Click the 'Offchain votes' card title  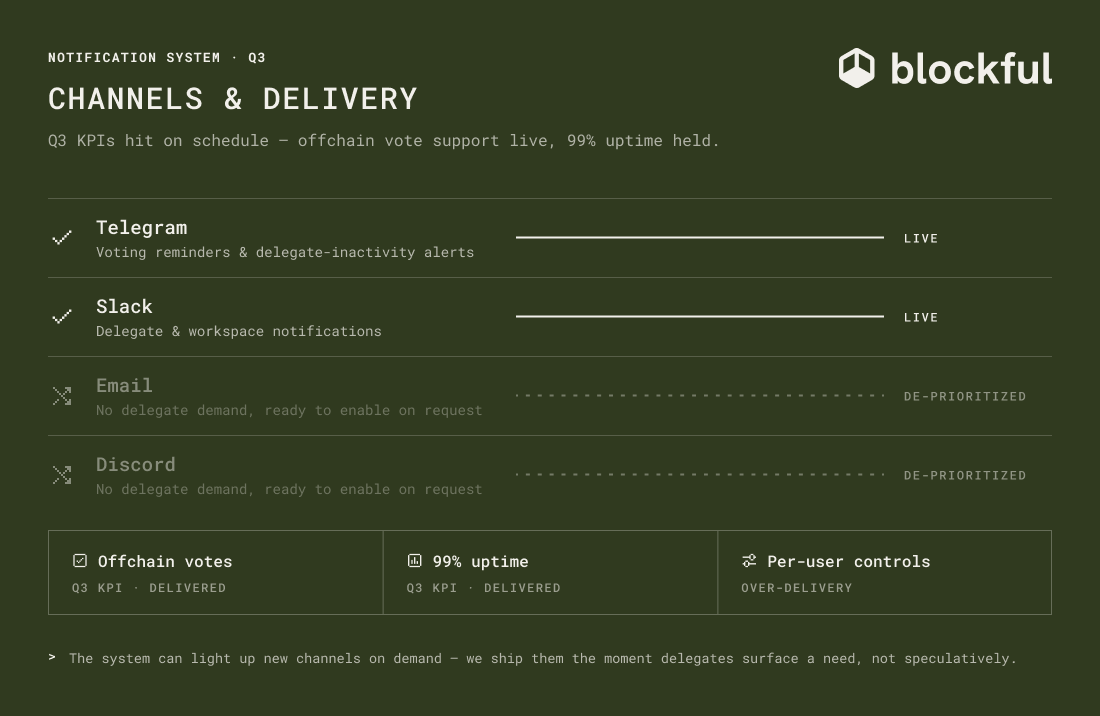pos(165,562)
